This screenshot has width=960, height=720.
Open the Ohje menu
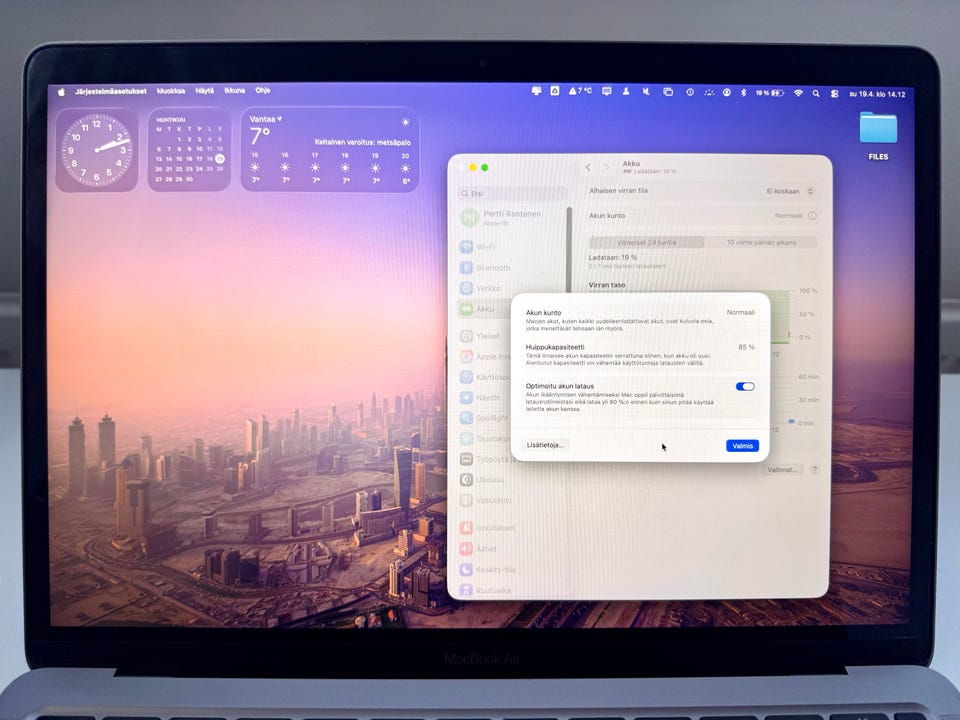coord(263,90)
